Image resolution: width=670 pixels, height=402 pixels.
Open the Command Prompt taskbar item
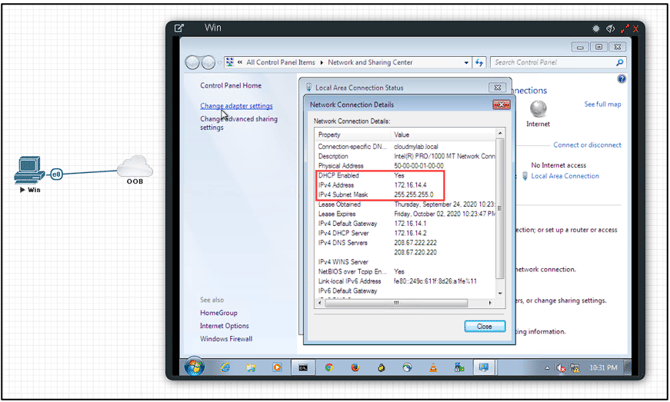pyautogui.click(x=303, y=367)
